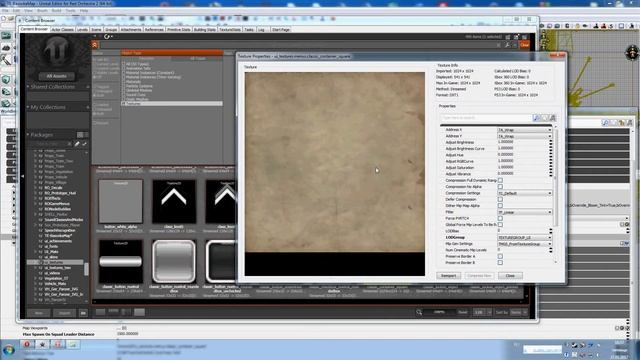This screenshot has height=360, width=640.
Task: Click the Close button in Texture Properties
Action: coord(510,276)
